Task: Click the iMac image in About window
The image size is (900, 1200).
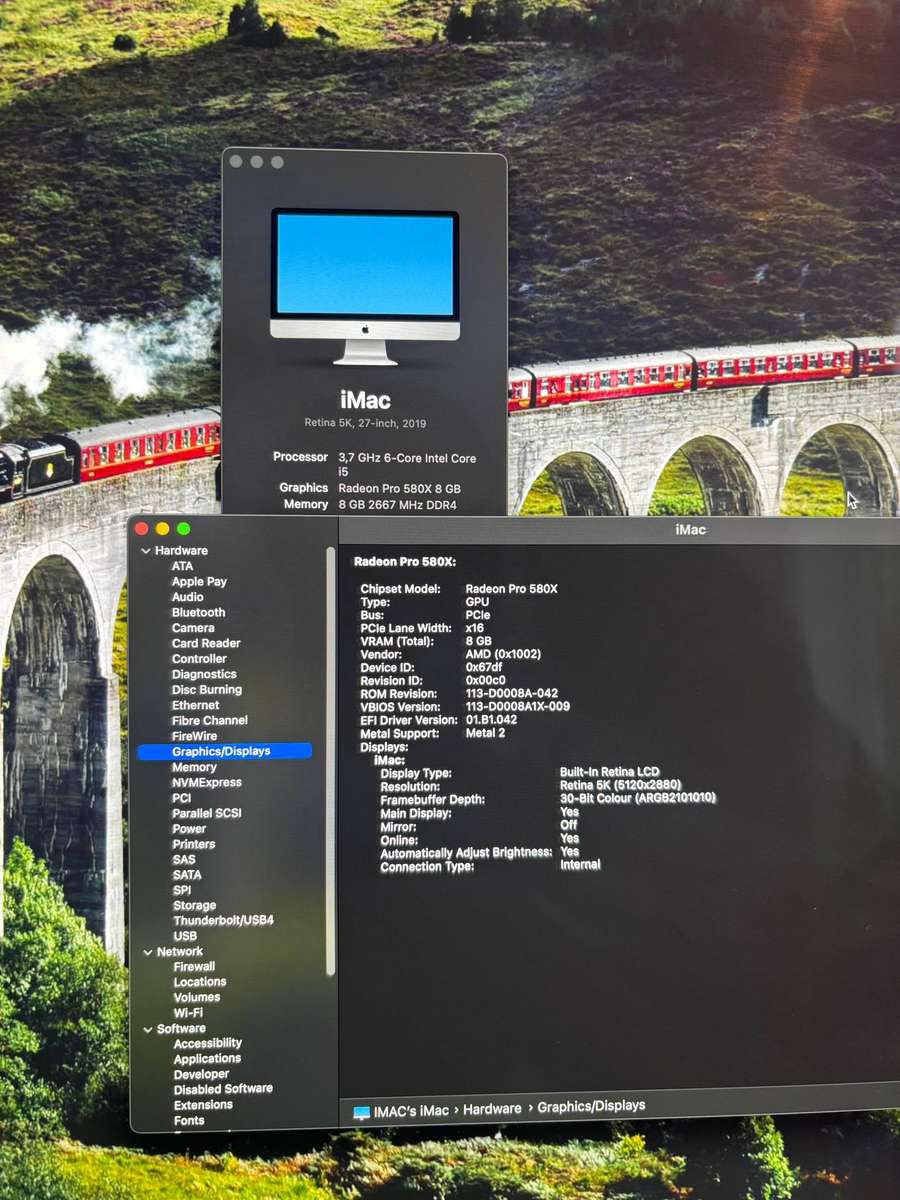Action: [x=365, y=285]
